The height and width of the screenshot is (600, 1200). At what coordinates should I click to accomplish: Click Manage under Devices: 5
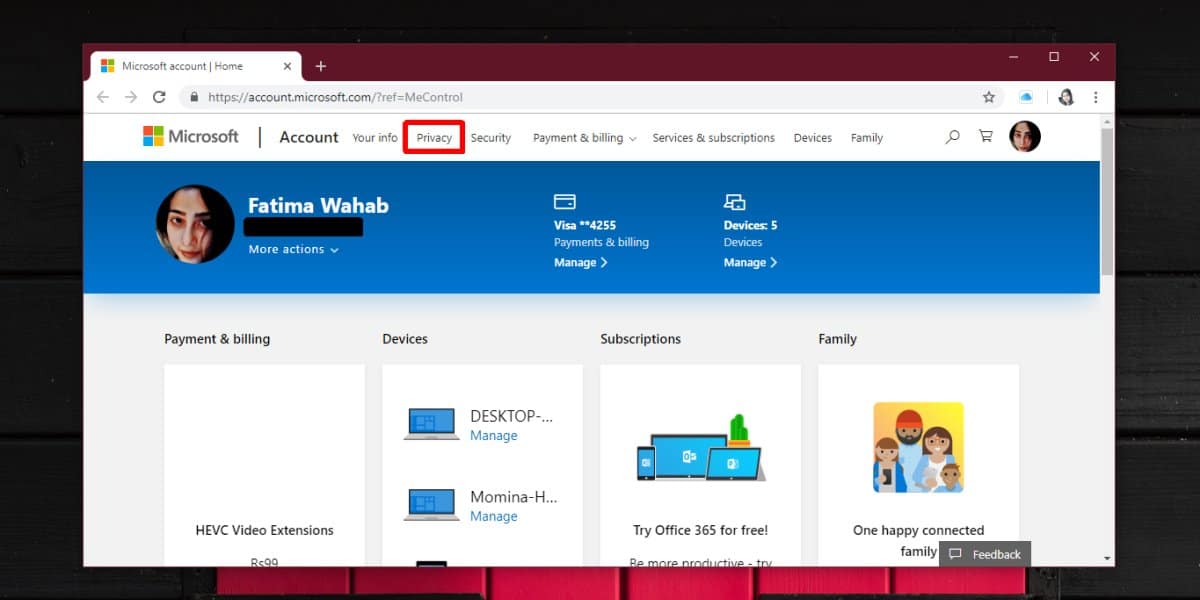click(x=751, y=262)
